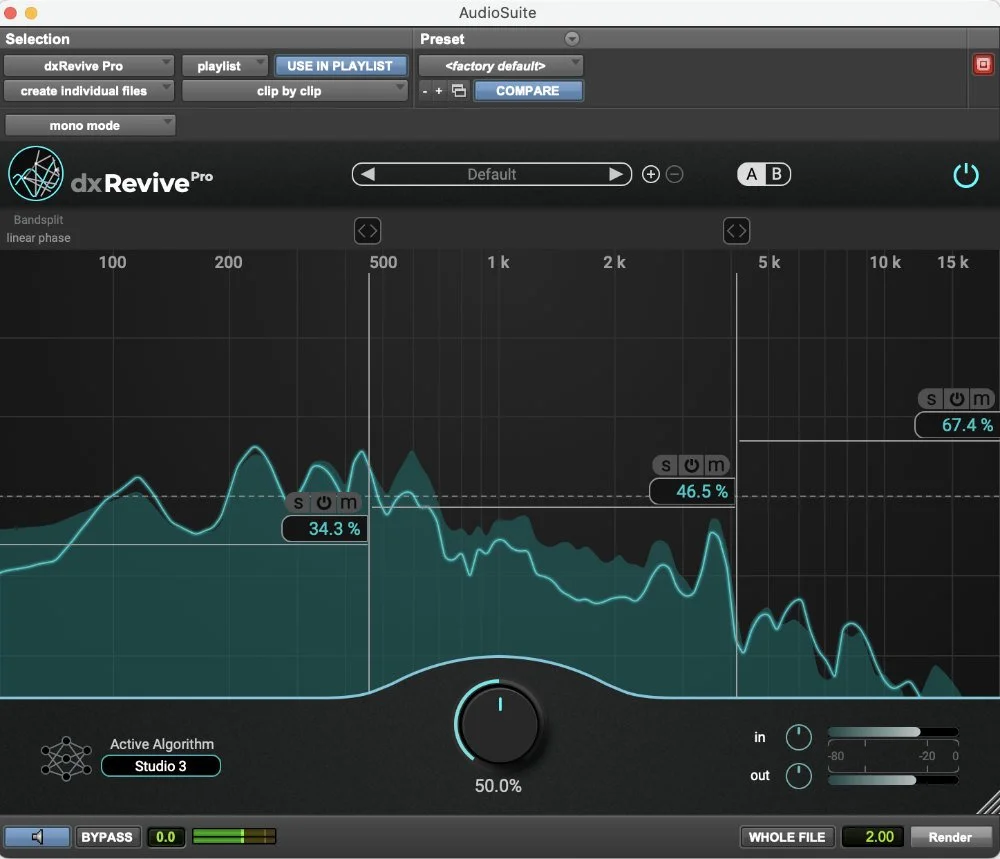The width and height of the screenshot is (1000, 859).
Task: Click the red target window button
Action: [x=983, y=64]
